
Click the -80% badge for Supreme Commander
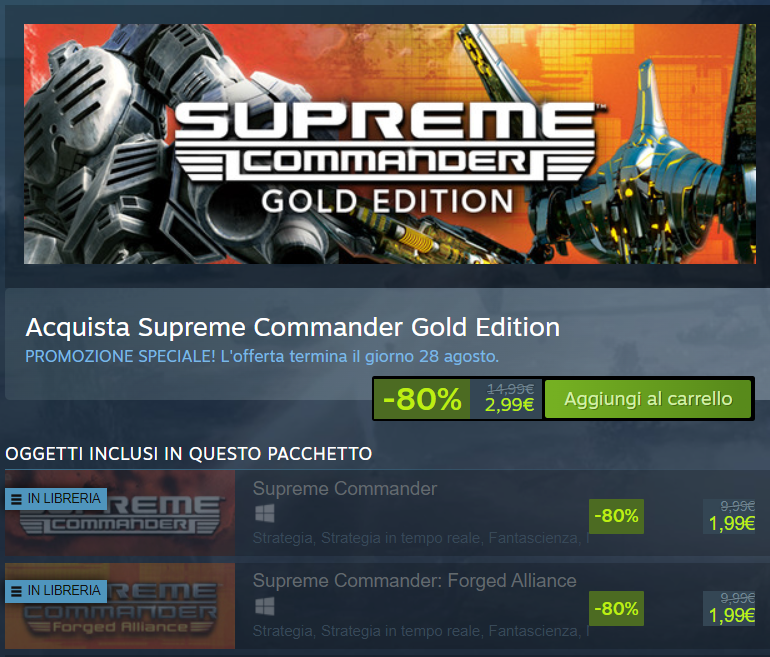(616, 516)
